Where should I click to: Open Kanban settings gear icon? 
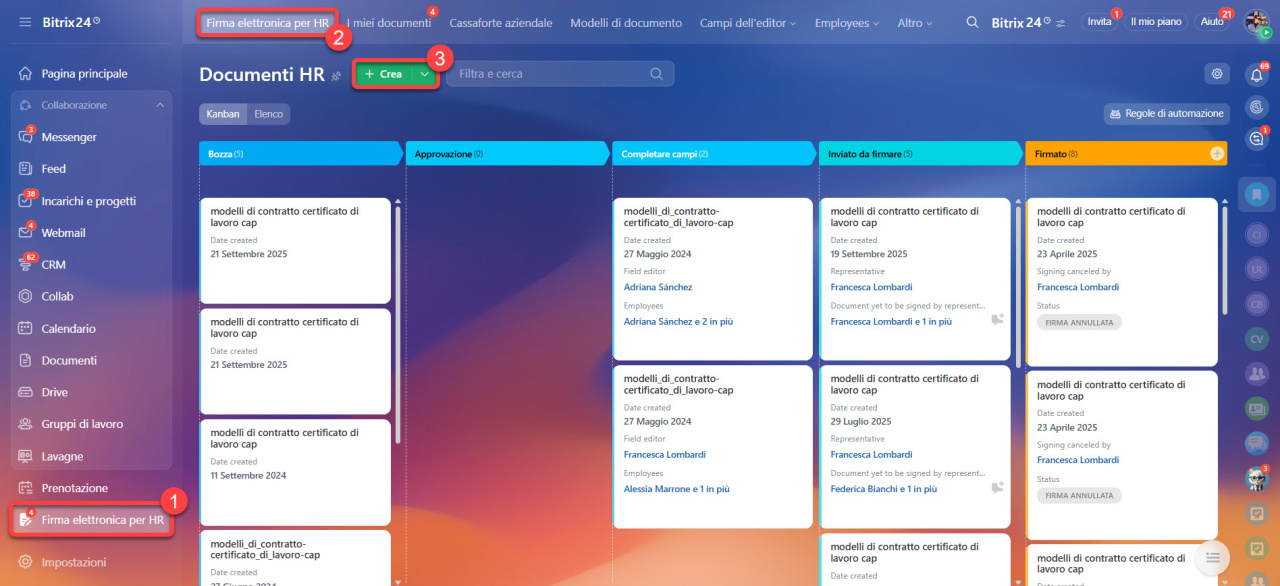1216,73
